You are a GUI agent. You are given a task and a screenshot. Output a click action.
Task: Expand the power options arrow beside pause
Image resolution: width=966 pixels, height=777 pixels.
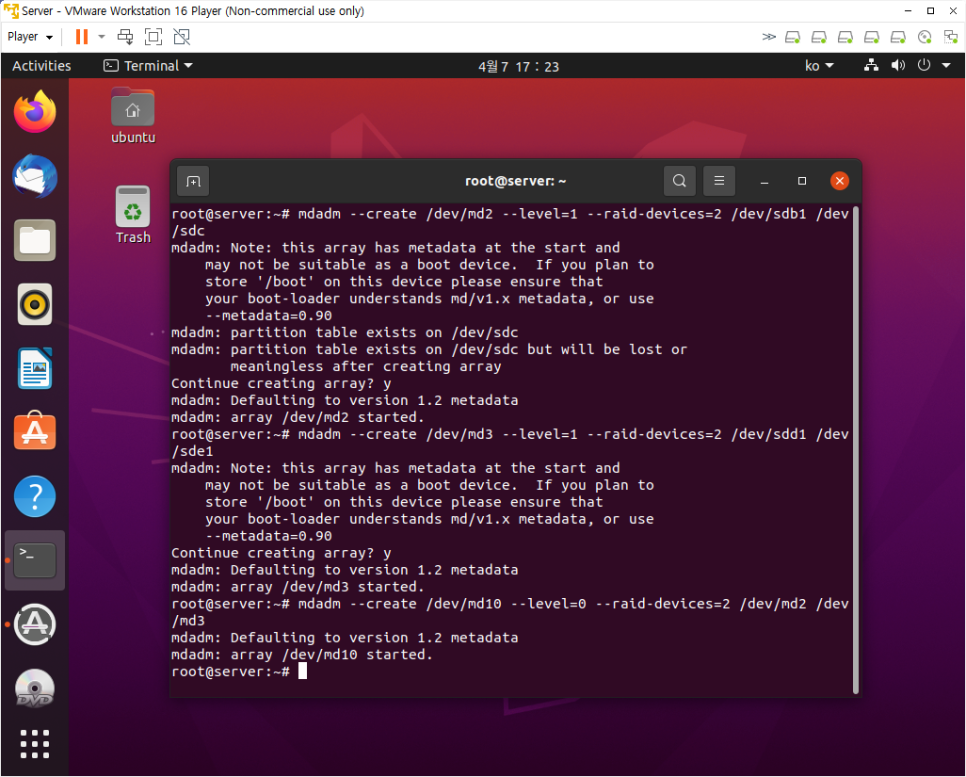pos(102,37)
